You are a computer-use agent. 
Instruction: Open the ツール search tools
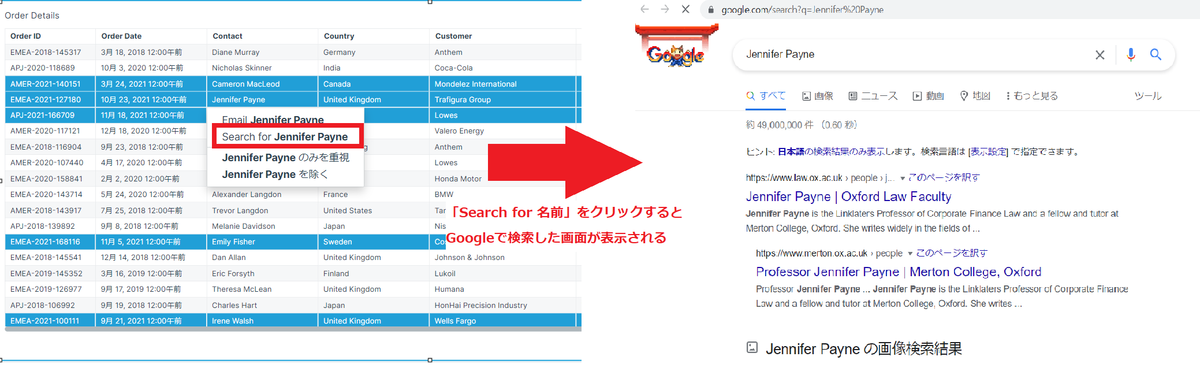tap(1148, 96)
